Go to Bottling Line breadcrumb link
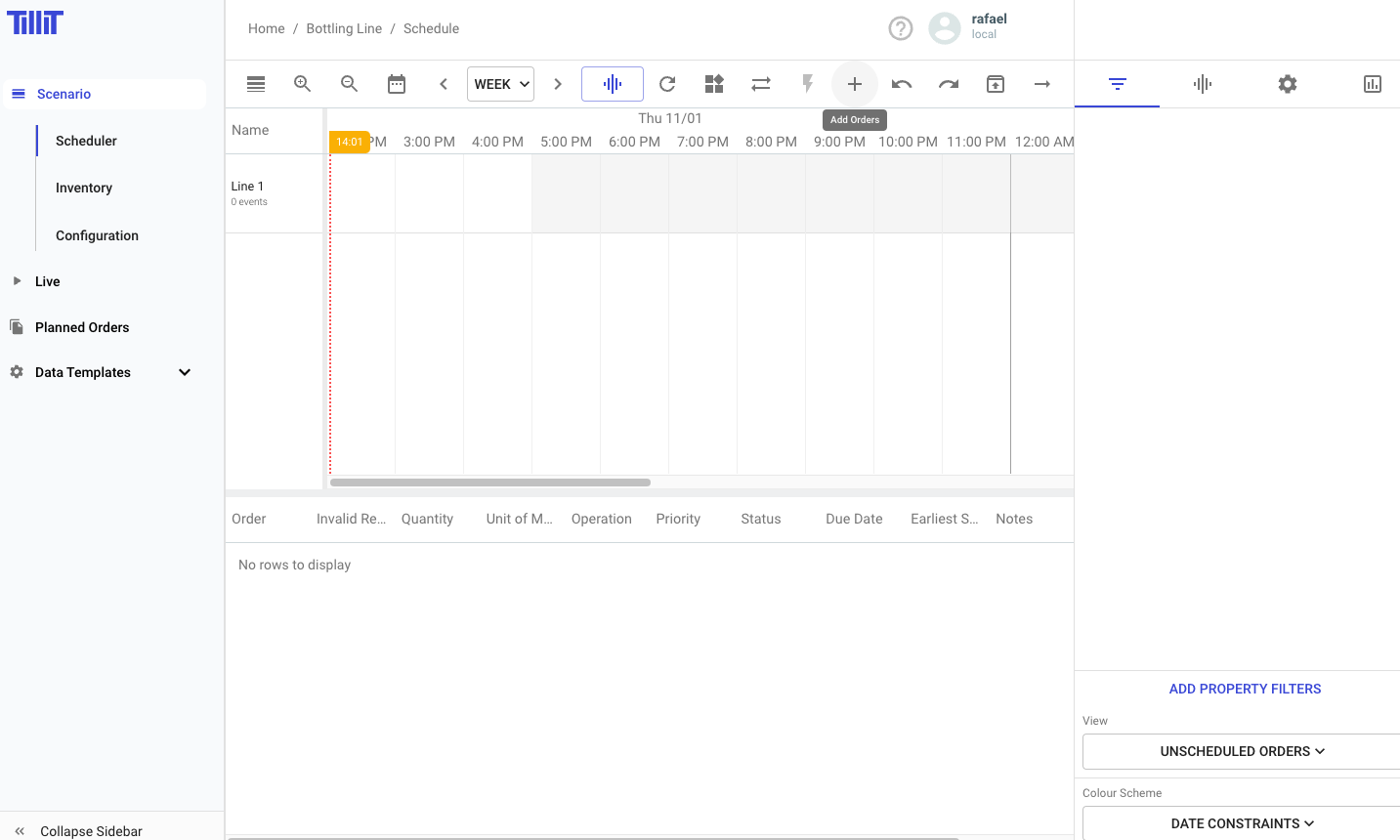 click(344, 28)
